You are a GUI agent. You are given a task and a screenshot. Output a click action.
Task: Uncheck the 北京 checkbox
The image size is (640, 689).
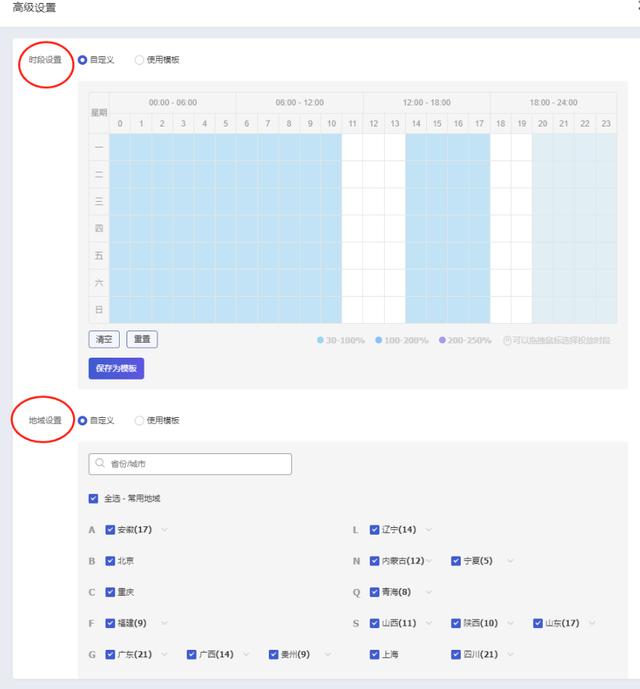(x=110, y=561)
